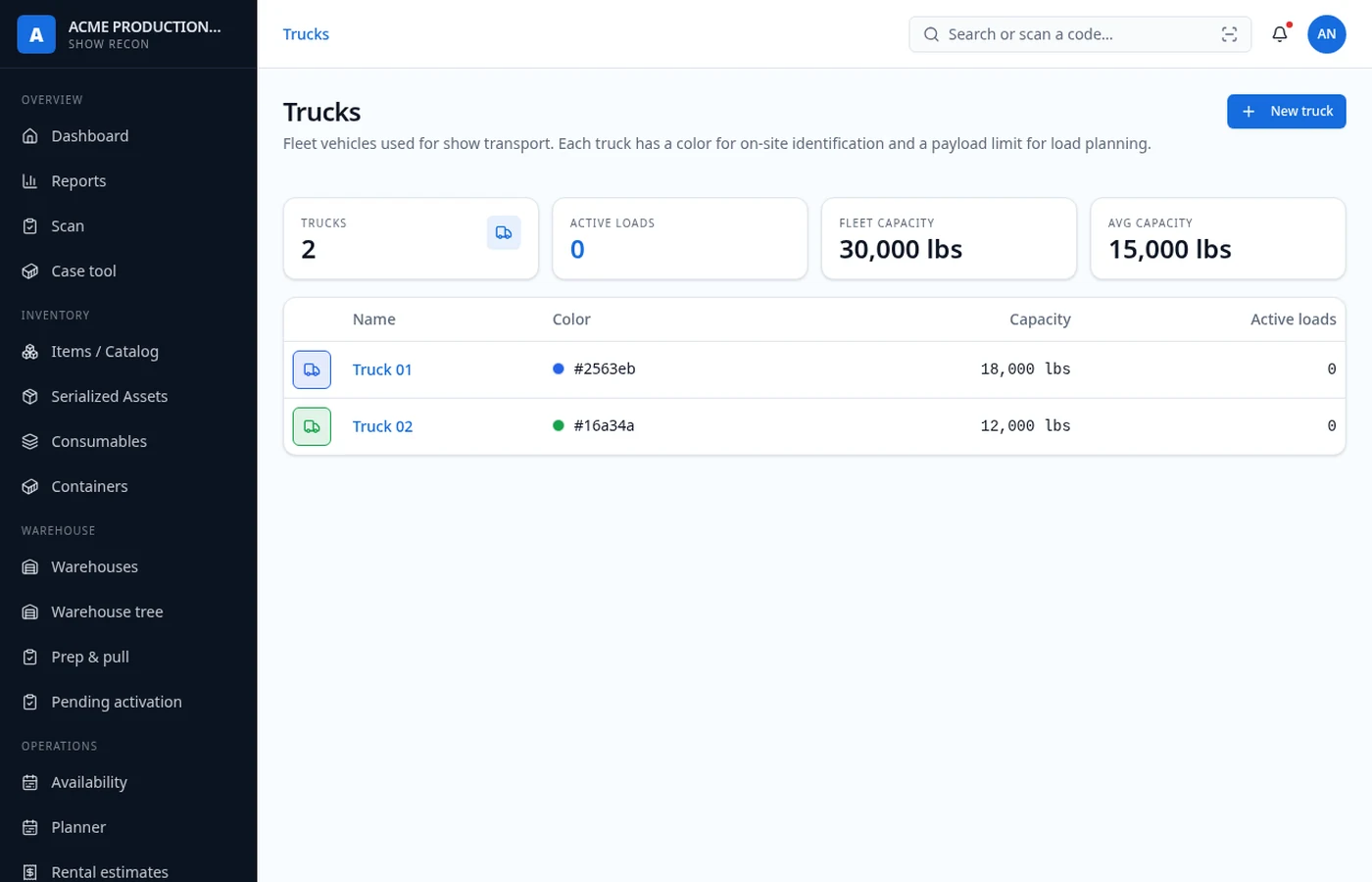Open the Dashboard menu item

pyautogui.click(x=128, y=136)
